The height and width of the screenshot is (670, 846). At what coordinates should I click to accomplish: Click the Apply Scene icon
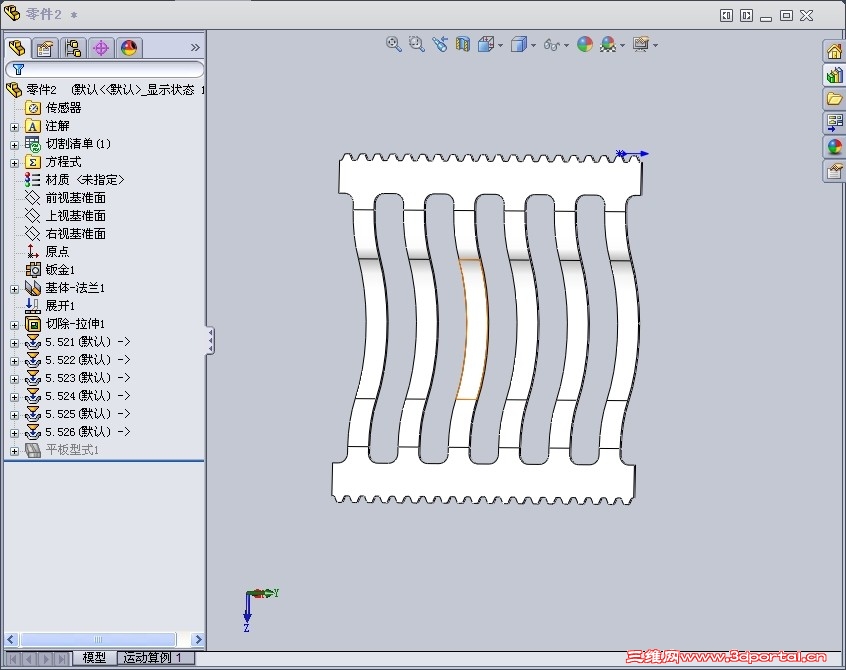coord(608,44)
